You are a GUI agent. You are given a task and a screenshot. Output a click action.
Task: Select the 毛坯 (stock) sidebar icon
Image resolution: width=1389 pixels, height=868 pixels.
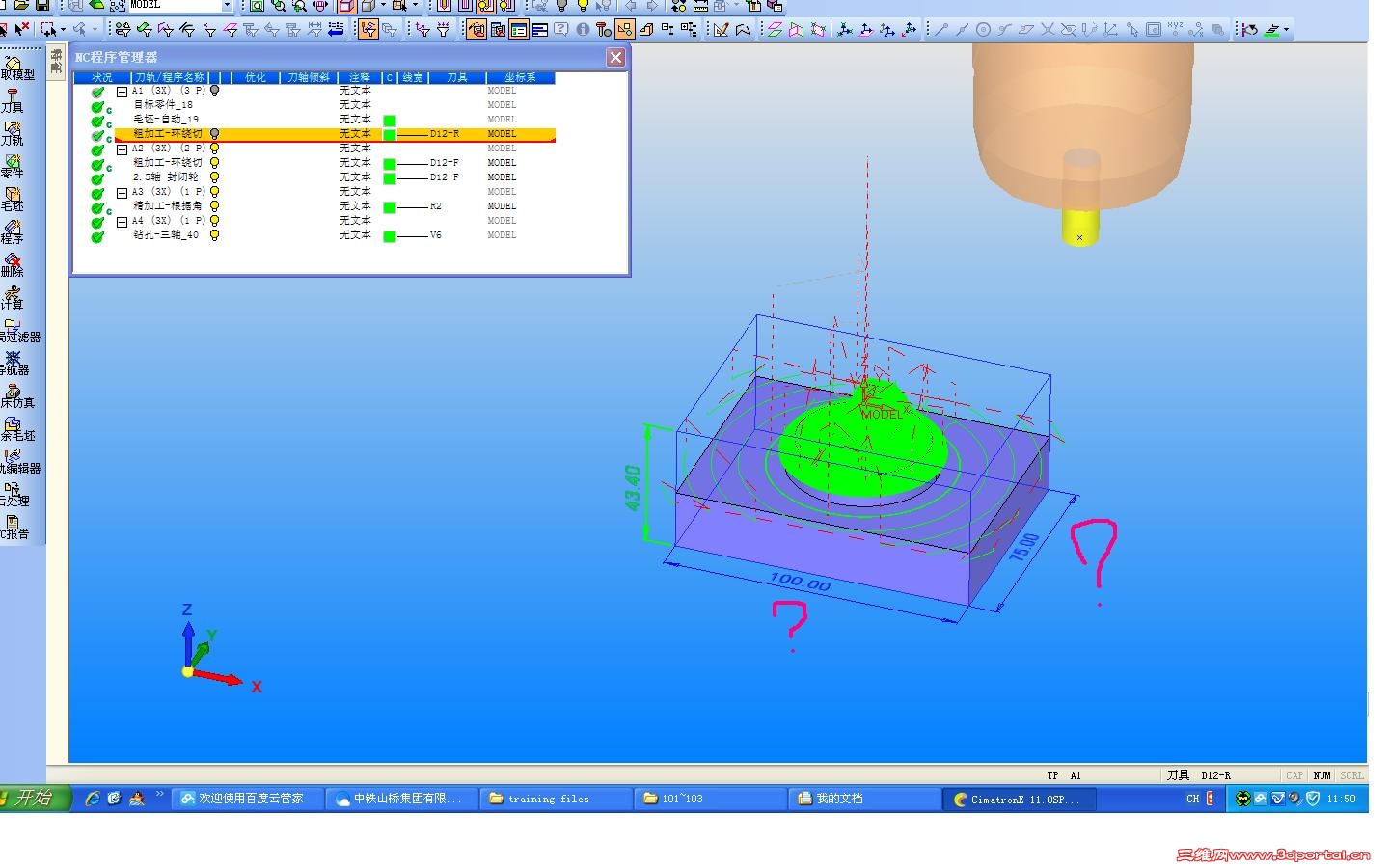[x=13, y=199]
